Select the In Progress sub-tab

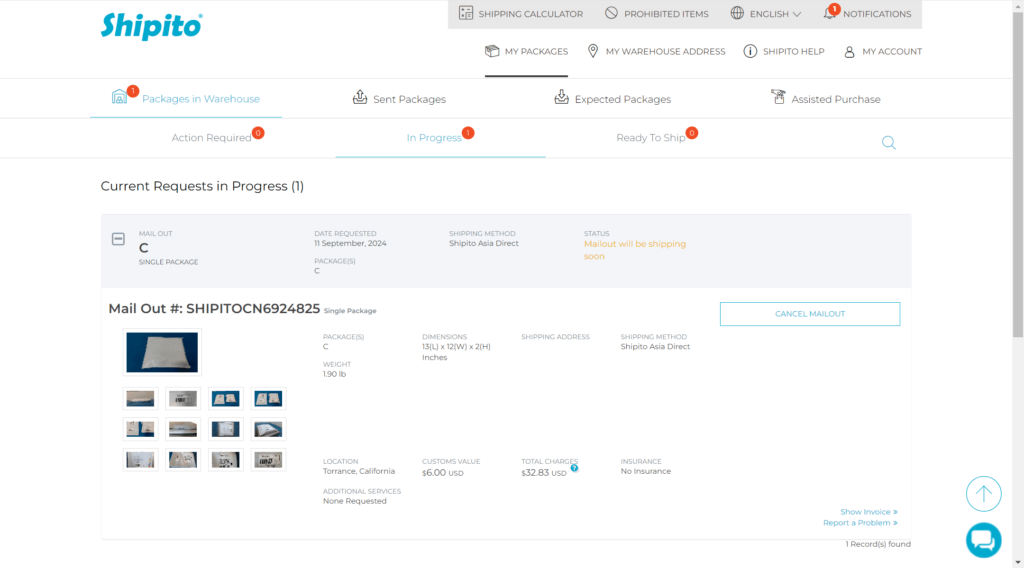434,138
